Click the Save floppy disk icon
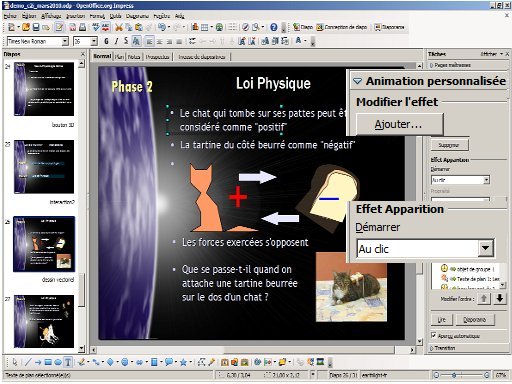512x384 pixels. click(36, 27)
